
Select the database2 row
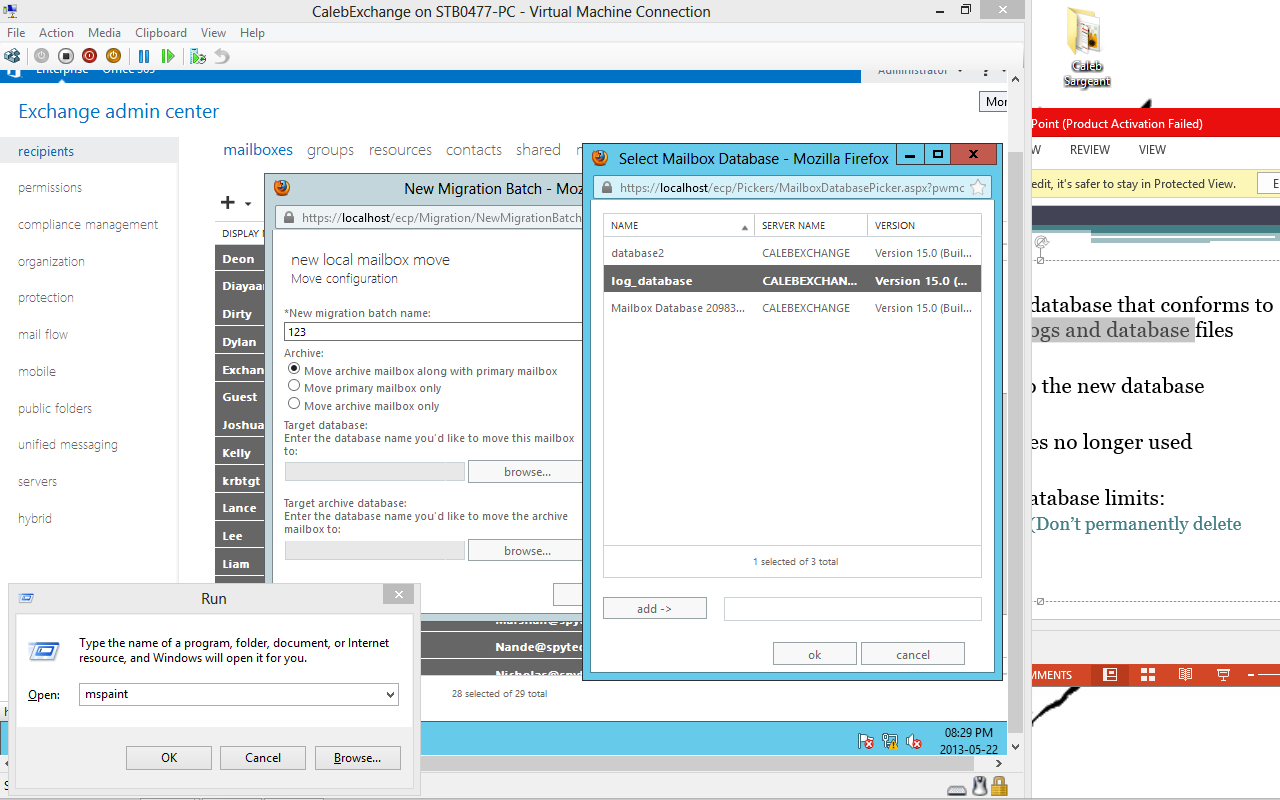point(792,253)
